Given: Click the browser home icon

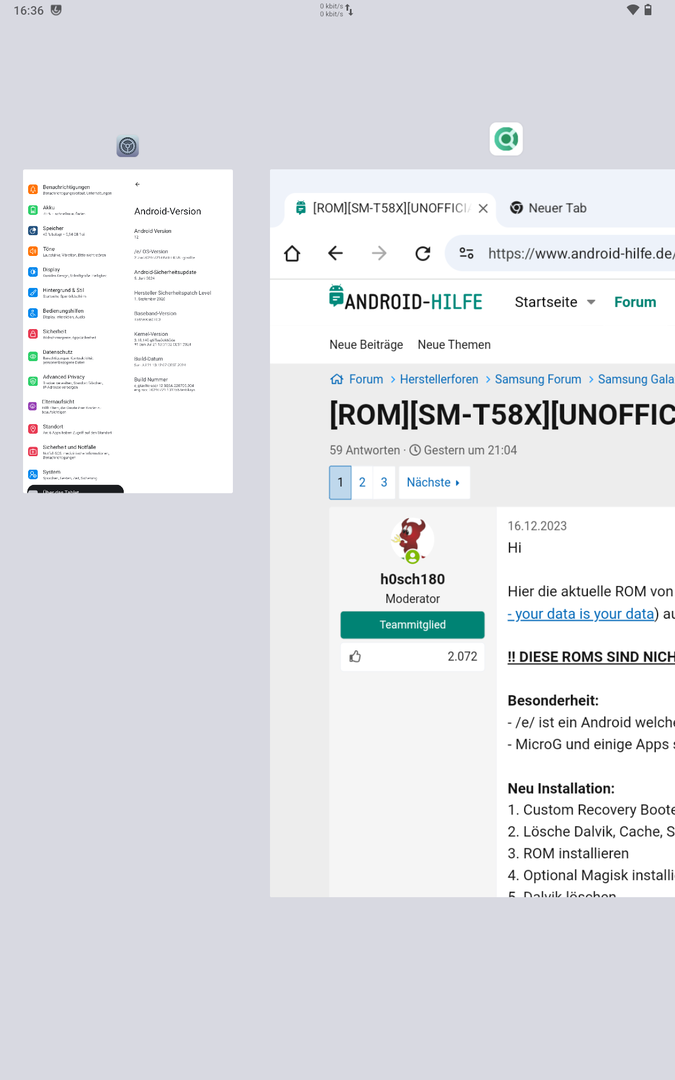Looking at the screenshot, I should click(292, 253).
